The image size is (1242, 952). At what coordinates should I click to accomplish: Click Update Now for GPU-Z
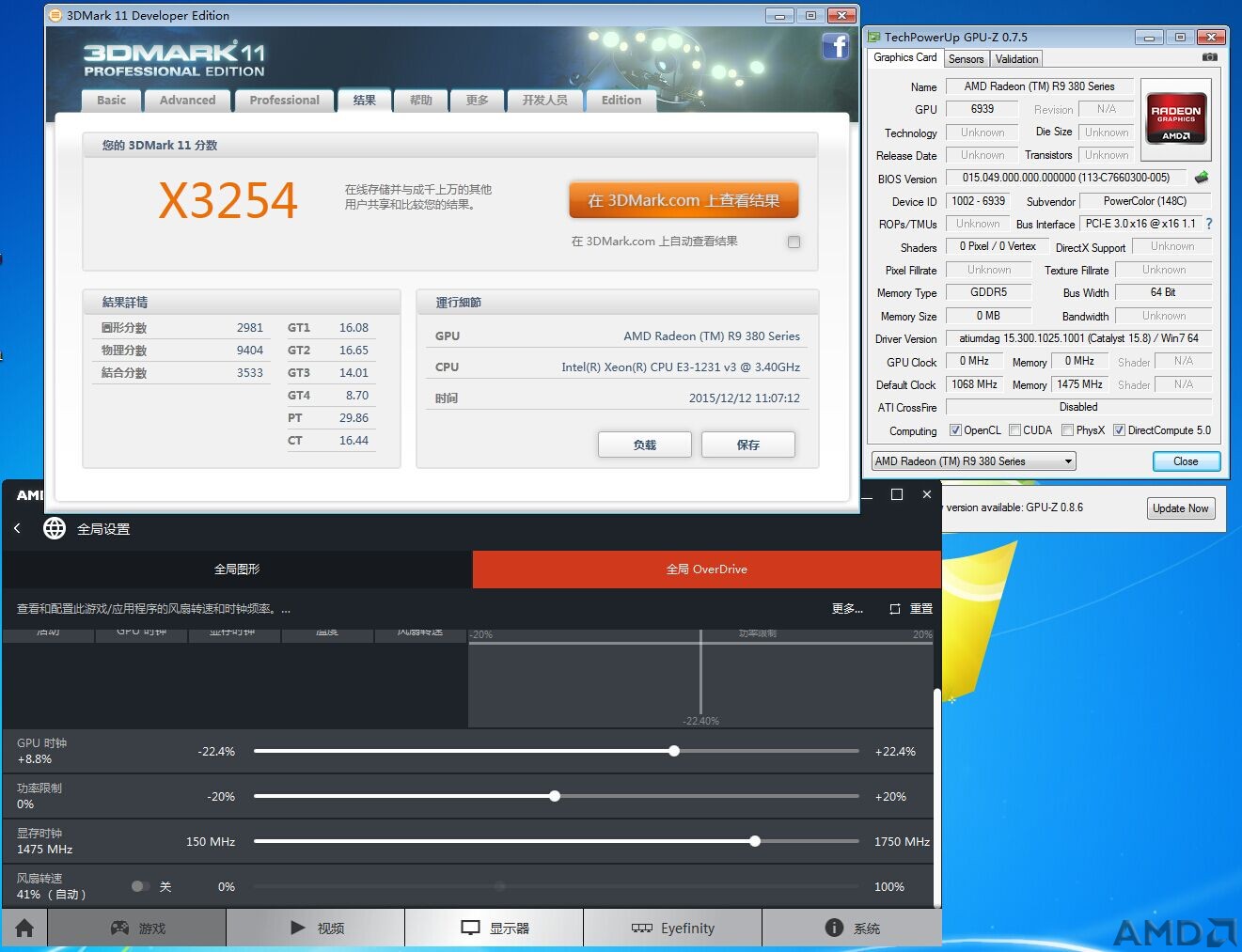tap(1181, 508)
